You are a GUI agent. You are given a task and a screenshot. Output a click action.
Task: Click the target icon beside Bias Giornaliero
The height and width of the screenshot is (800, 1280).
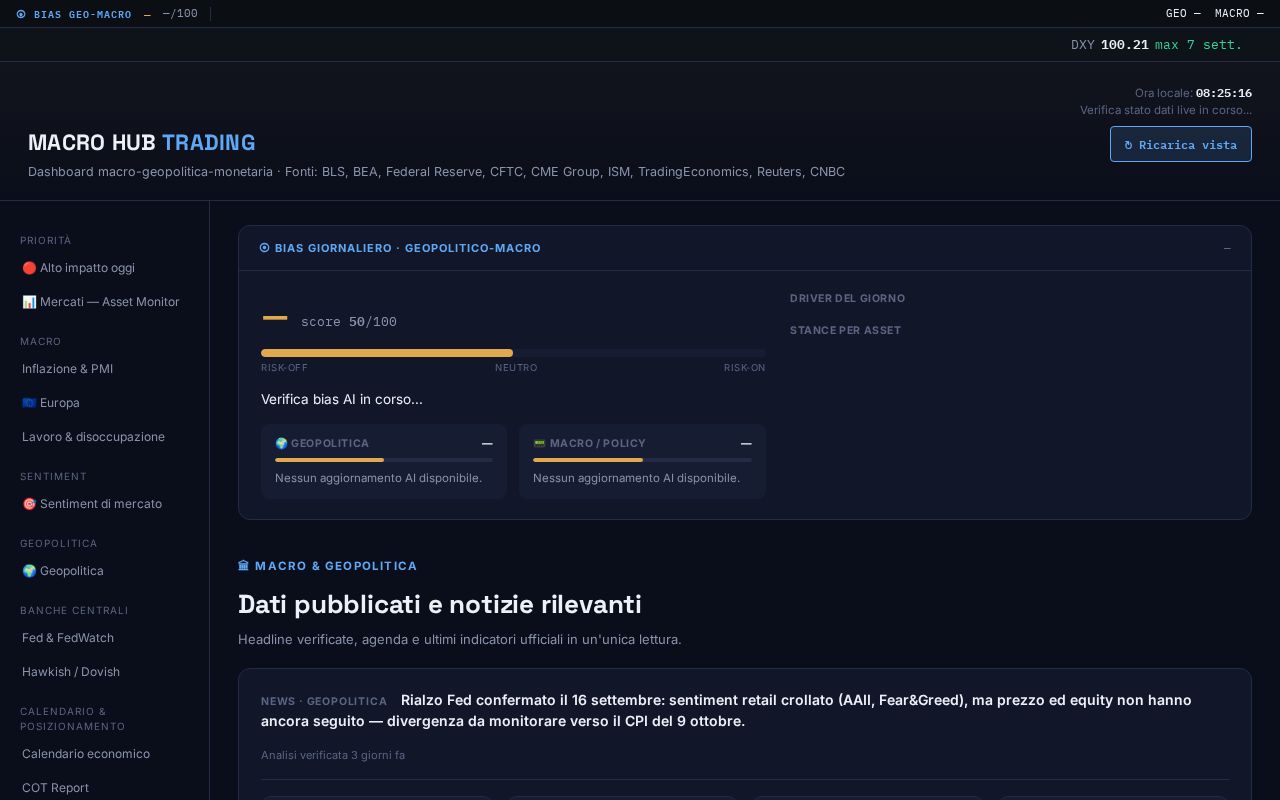pyautogui.click(x=265, y=248)
